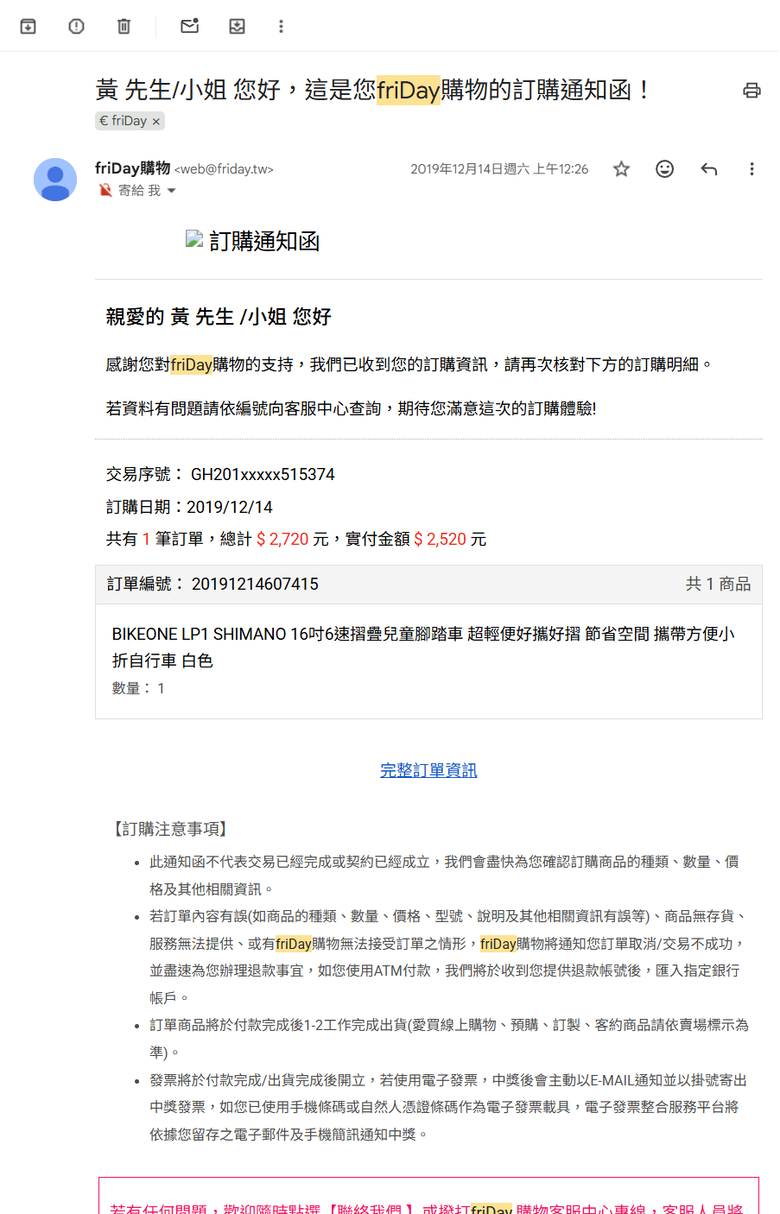Click the paid amount $ 2,520
Screen dimensions: 780x1214
pos(440,539)
